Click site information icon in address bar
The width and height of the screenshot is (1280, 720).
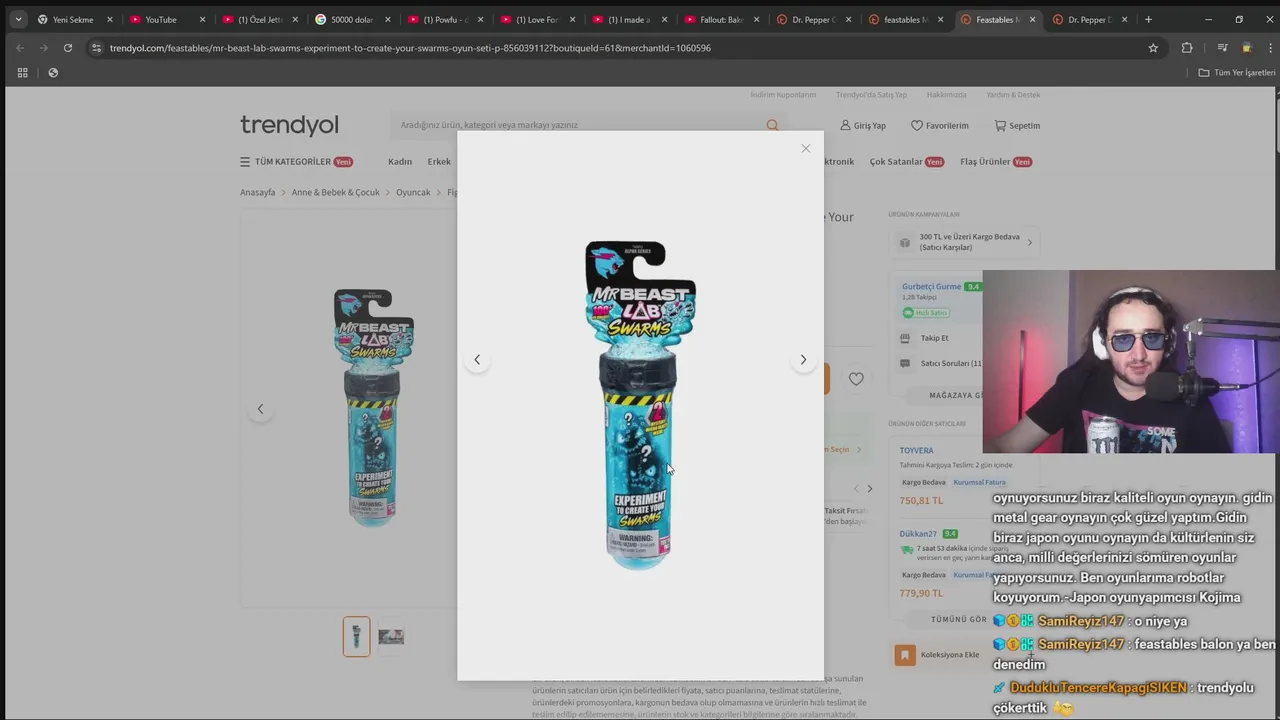pyautogui.click(x=96, y=48)
